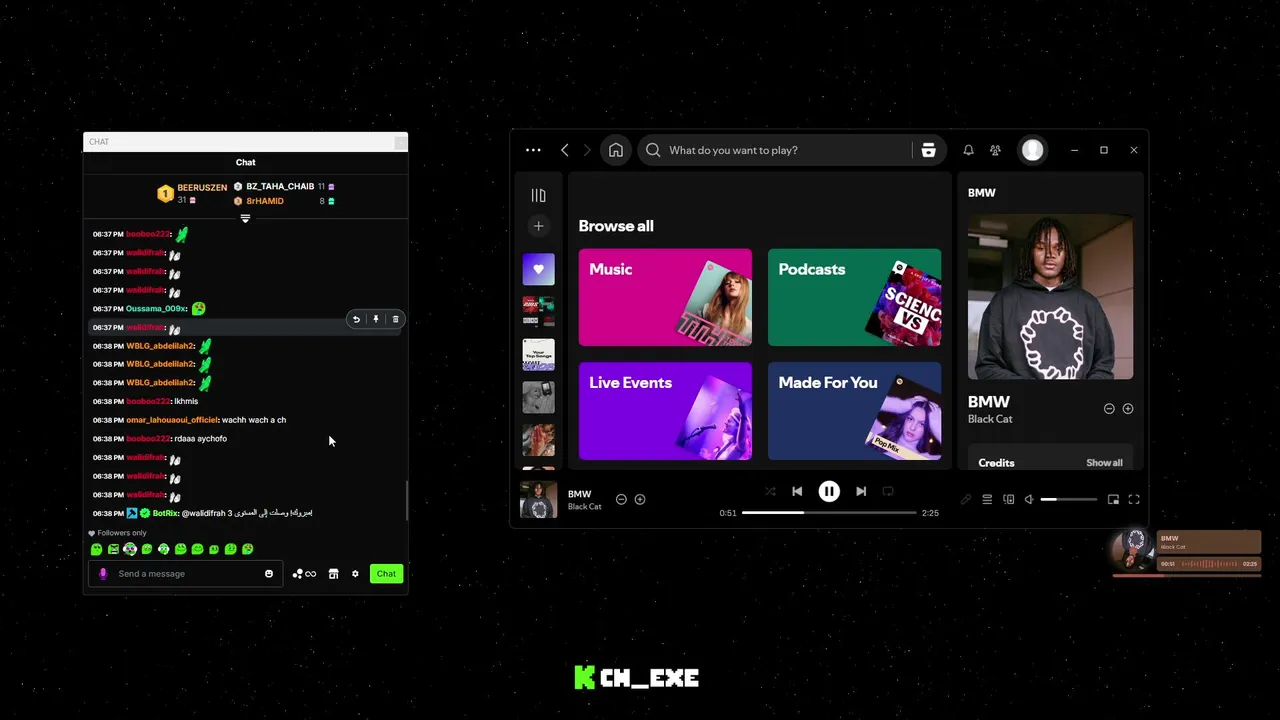Screen dimensions: 1280x720
Task: Click minus icon beside bottom bar track title
Action: (x=621, y=499)
